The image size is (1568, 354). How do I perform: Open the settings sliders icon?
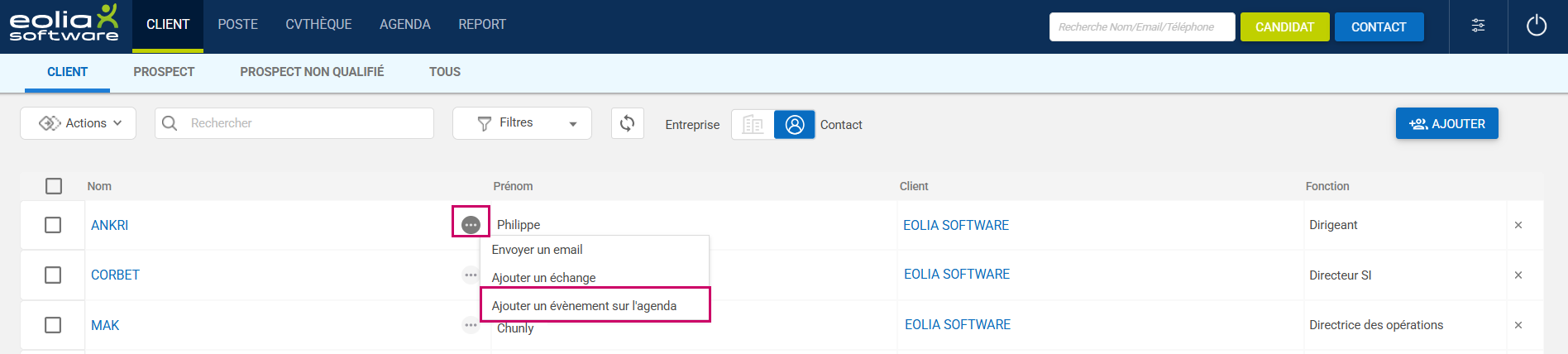point(1478,26)
